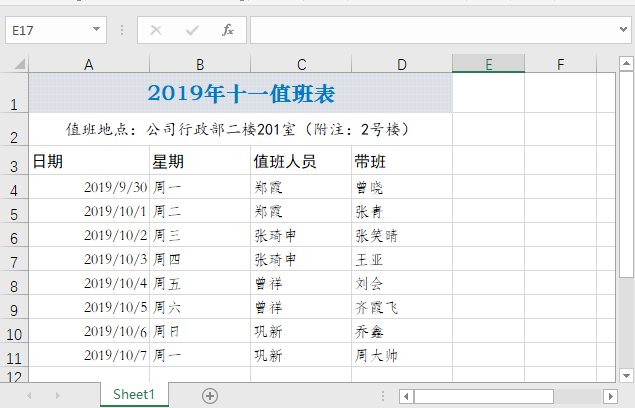The image size is (635, 408).
Task: Click the horizontal scrollbar left arrow
Action: click(407, 396)
